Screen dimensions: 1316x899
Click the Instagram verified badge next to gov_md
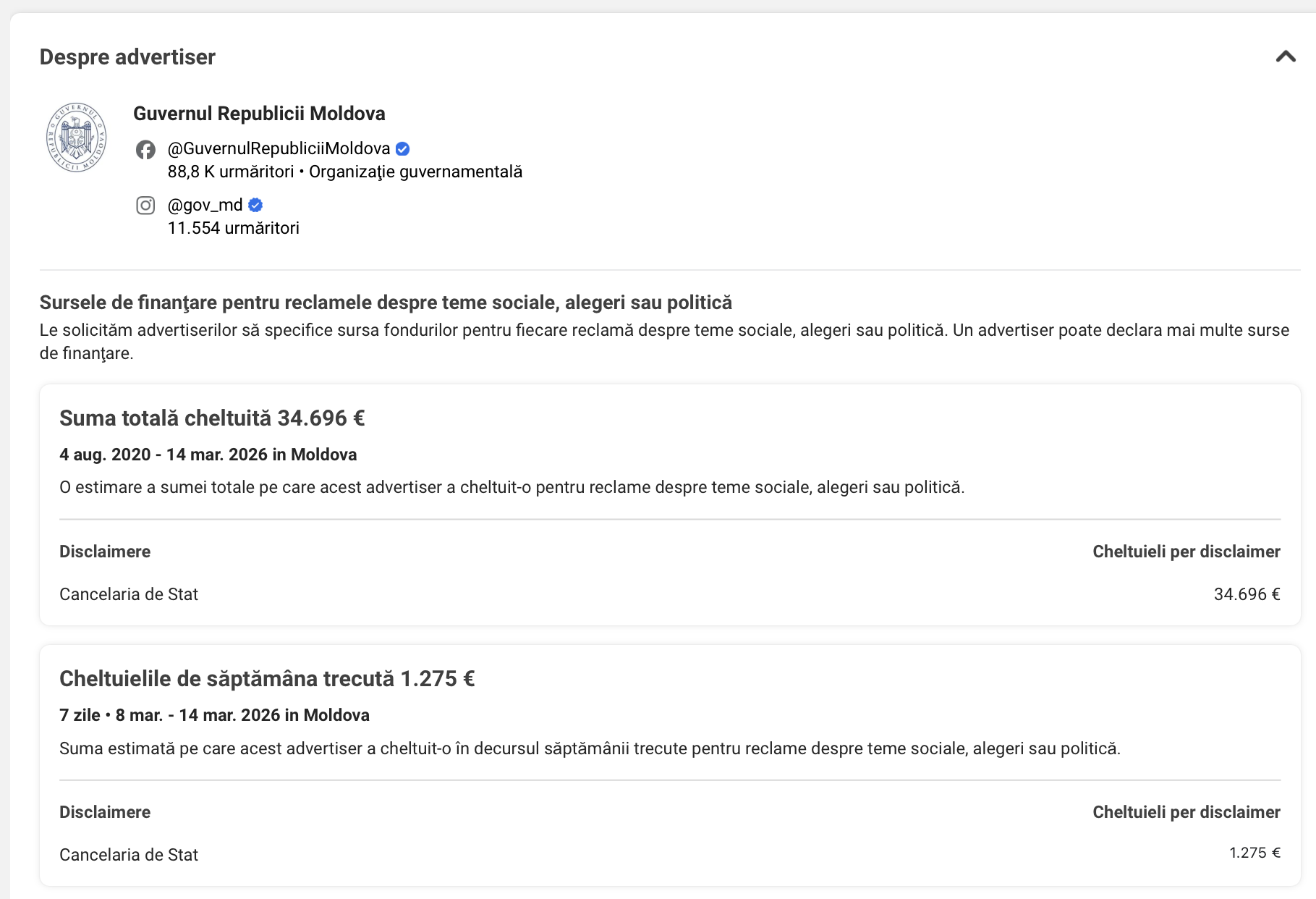click(x=255, y=206)
